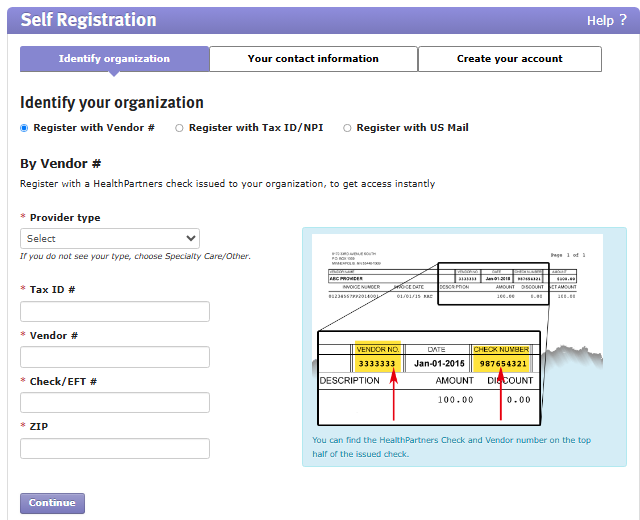Open Your contact information tab
The height and width of the screenshot is (520, 640).
(313, 59)
